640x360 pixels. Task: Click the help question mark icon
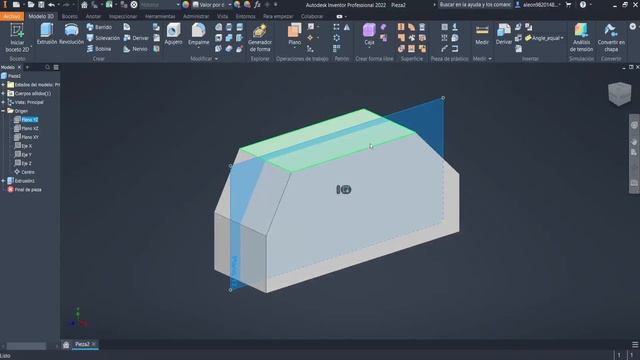click(x=583, y=5)
